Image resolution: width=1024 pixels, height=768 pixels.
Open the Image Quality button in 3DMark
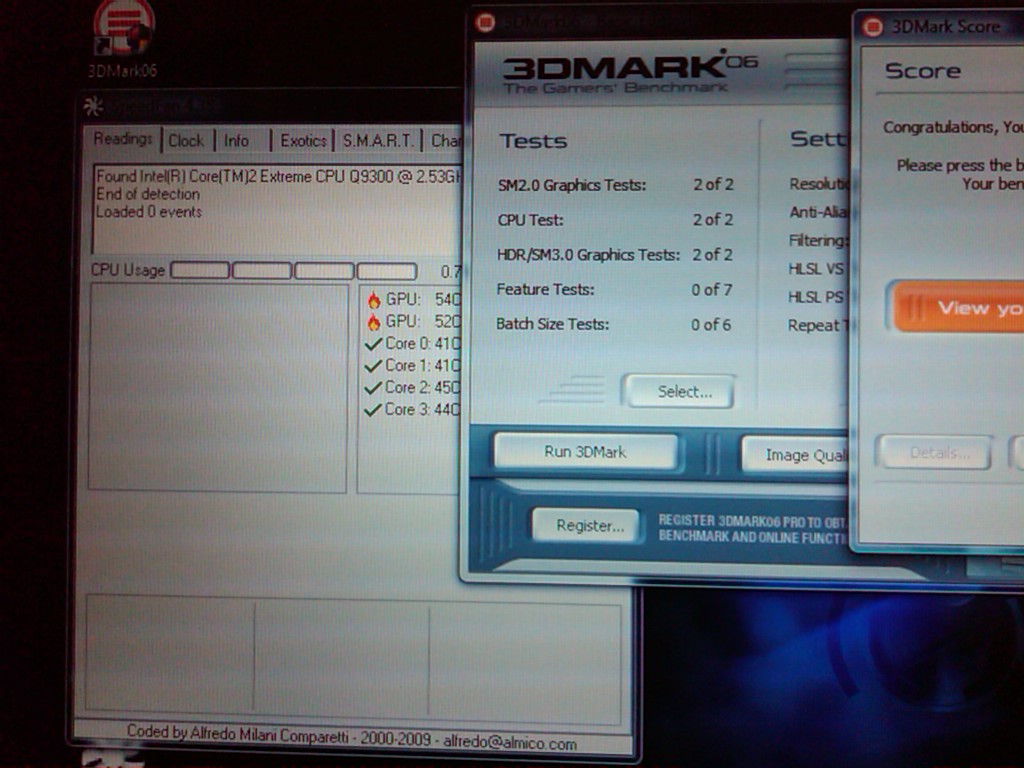[x=796, y=455]
